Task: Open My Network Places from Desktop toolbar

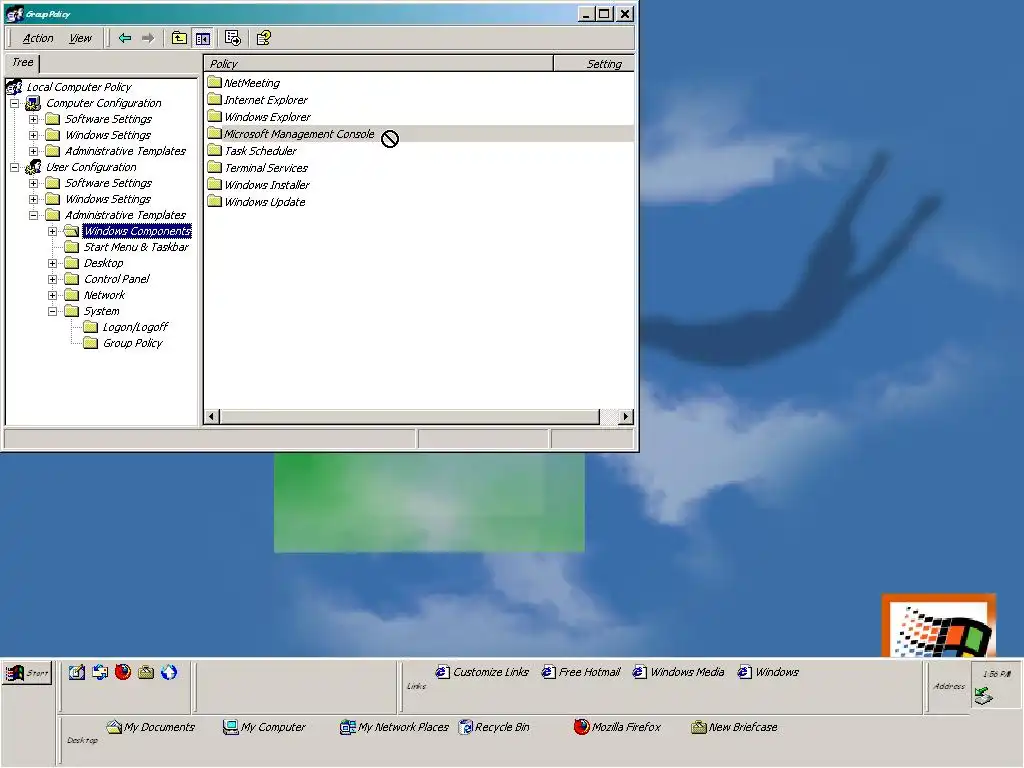Action: 394,727
